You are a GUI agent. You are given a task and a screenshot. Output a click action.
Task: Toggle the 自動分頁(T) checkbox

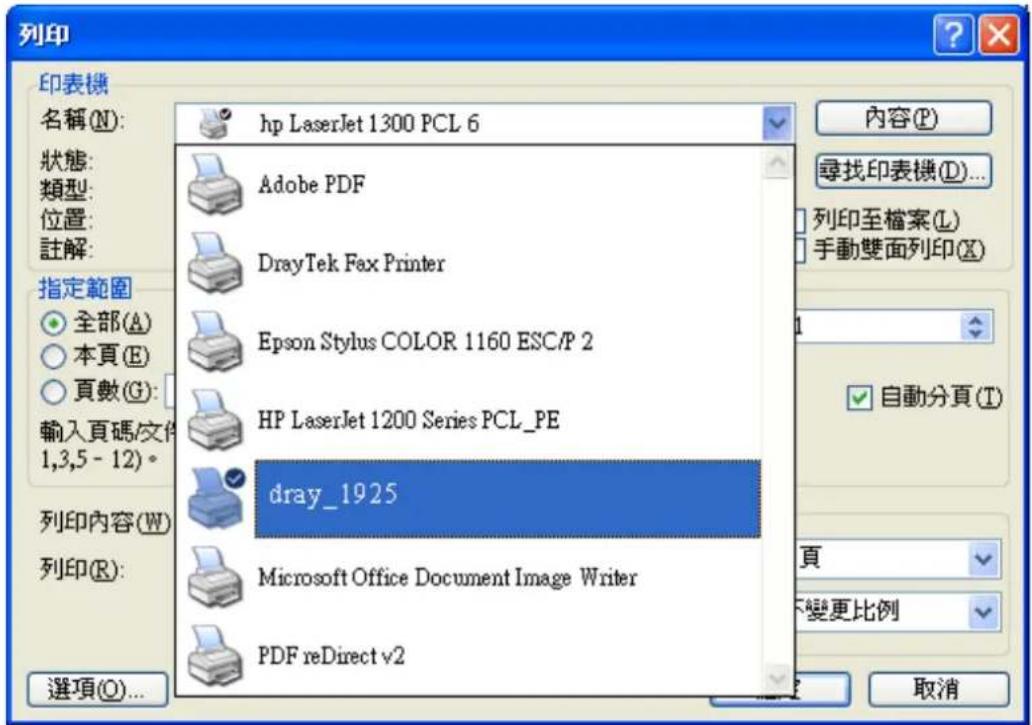click(859, 398)
